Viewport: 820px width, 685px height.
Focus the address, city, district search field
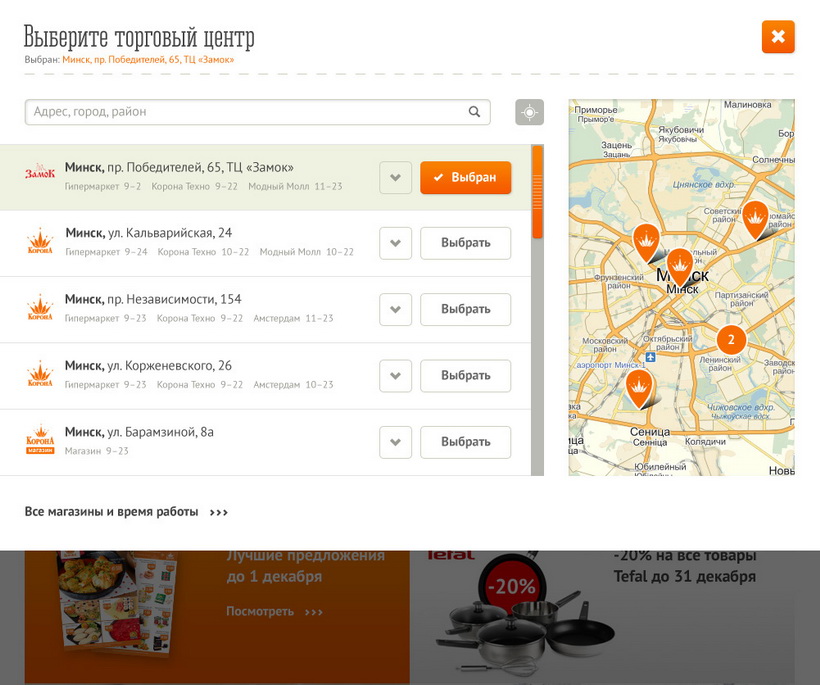257,112
